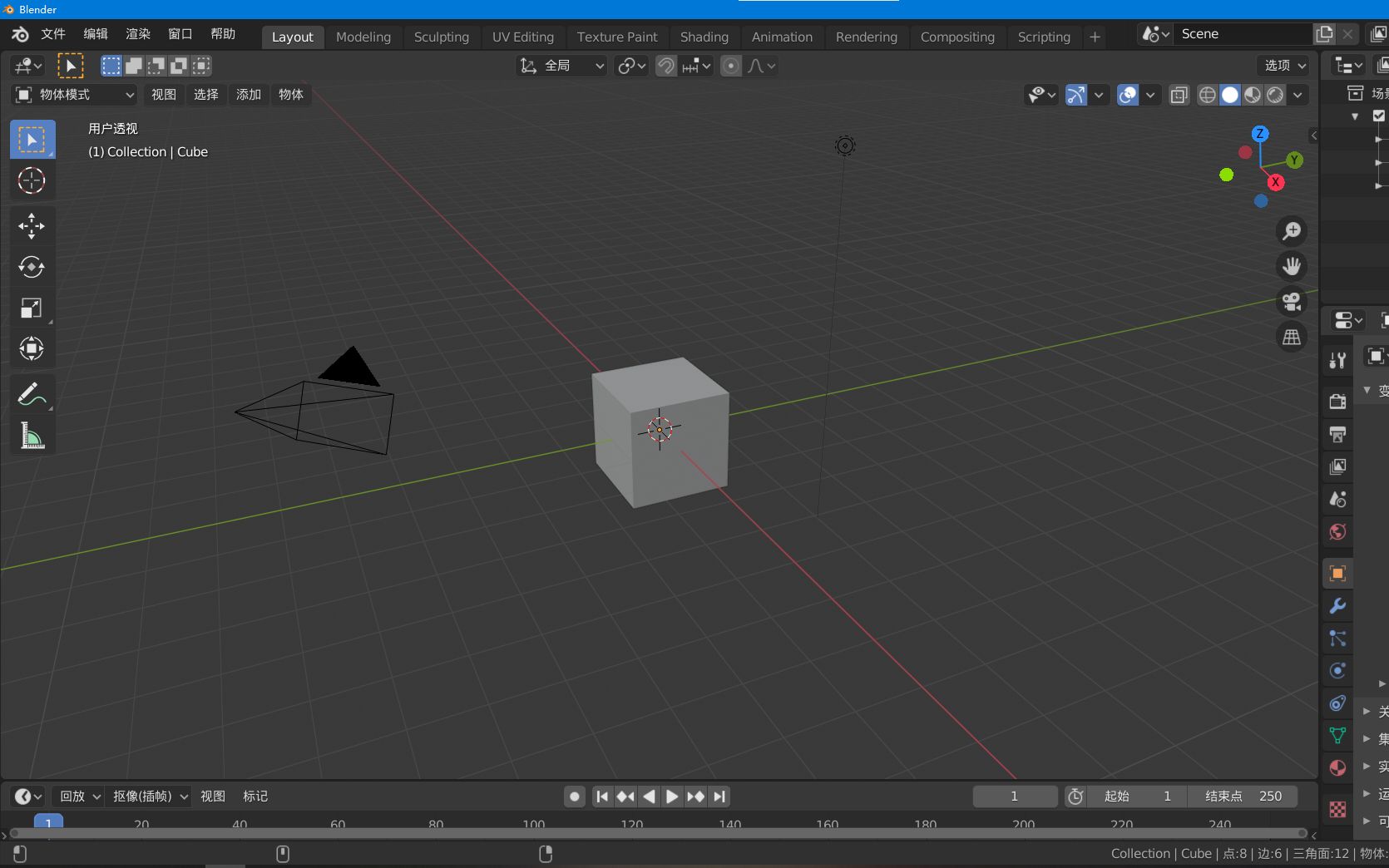This screenshot has height=868, width=1389.
Task: Jump to last frame with the end button
Action: pos(719,796)
